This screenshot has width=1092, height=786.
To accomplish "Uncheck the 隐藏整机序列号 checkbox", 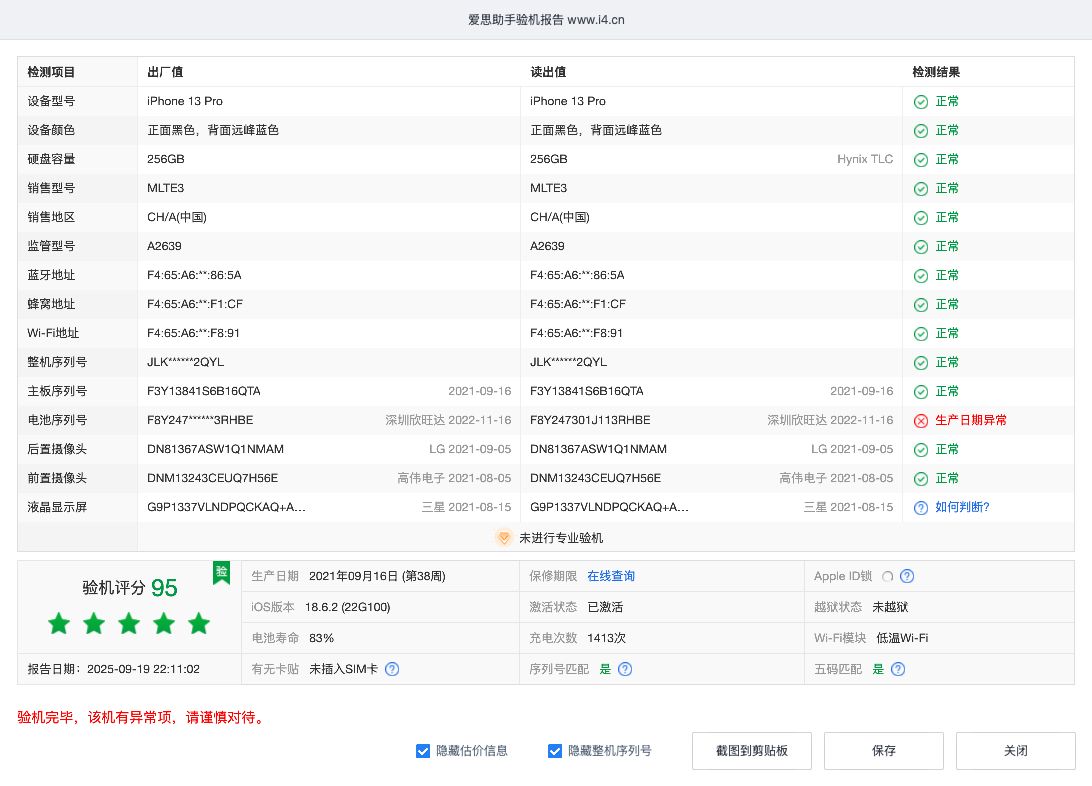I will (x=554, y=751).
